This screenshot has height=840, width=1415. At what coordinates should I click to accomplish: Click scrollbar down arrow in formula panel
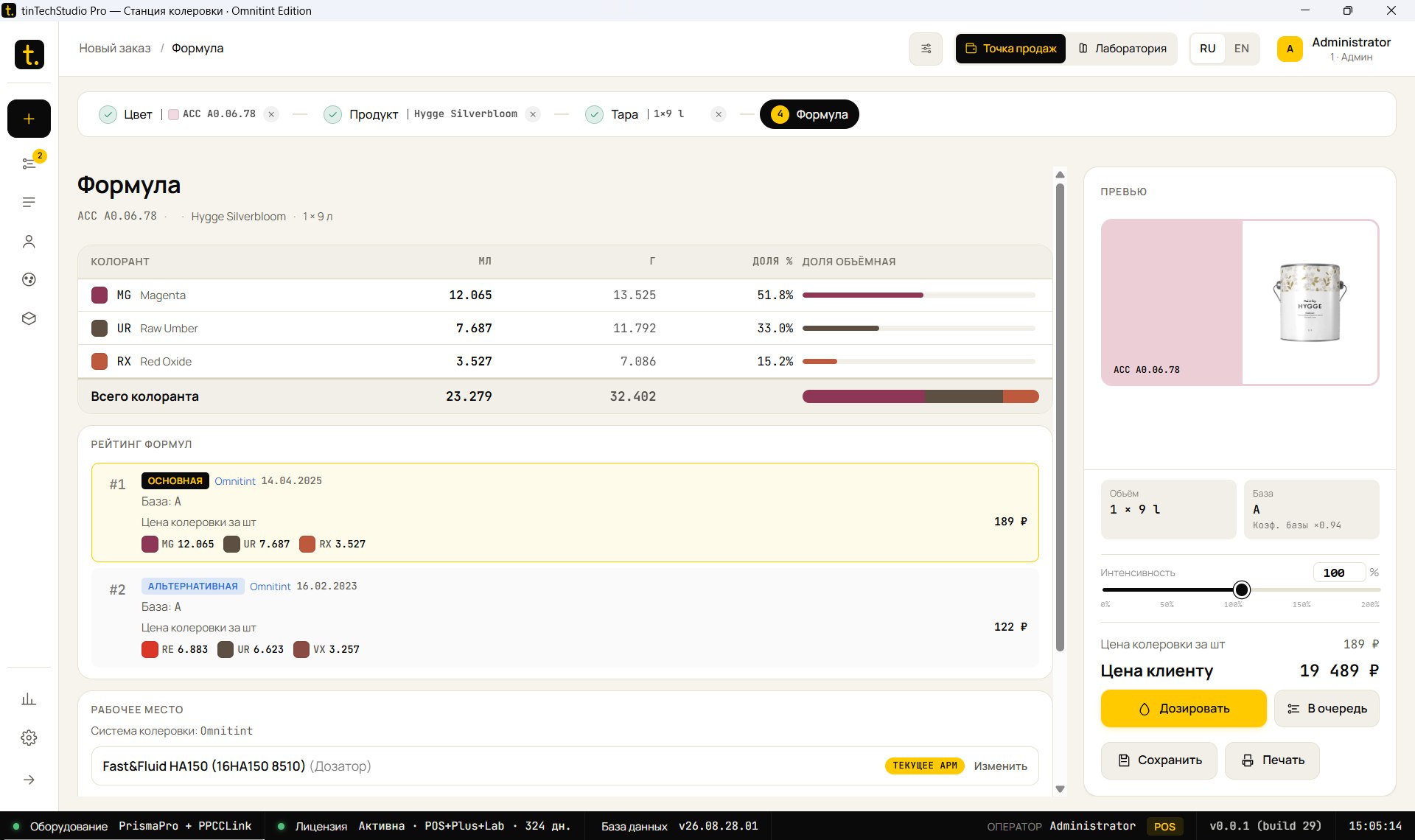coord(1060,789)
